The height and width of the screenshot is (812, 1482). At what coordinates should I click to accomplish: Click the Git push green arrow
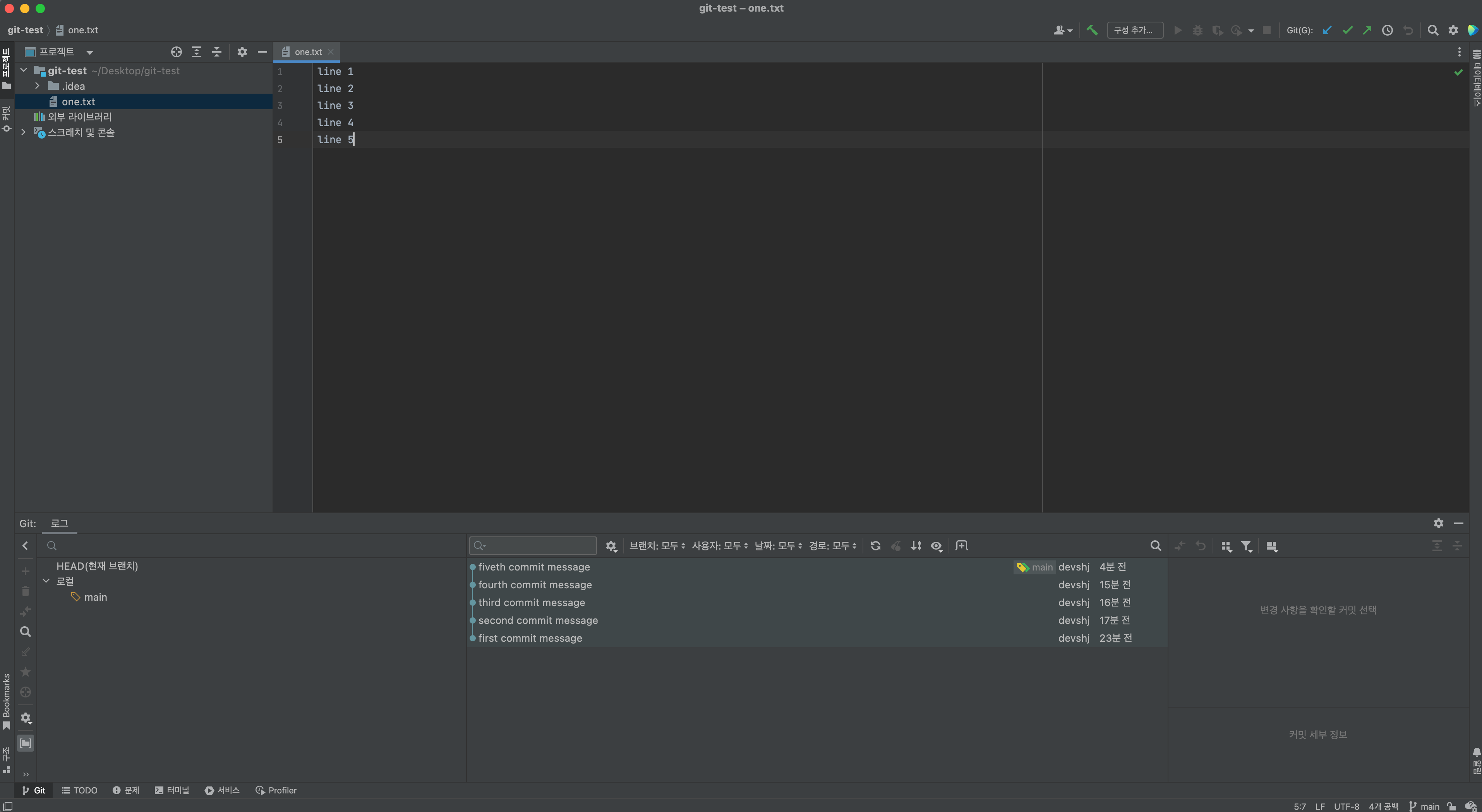1367,30
